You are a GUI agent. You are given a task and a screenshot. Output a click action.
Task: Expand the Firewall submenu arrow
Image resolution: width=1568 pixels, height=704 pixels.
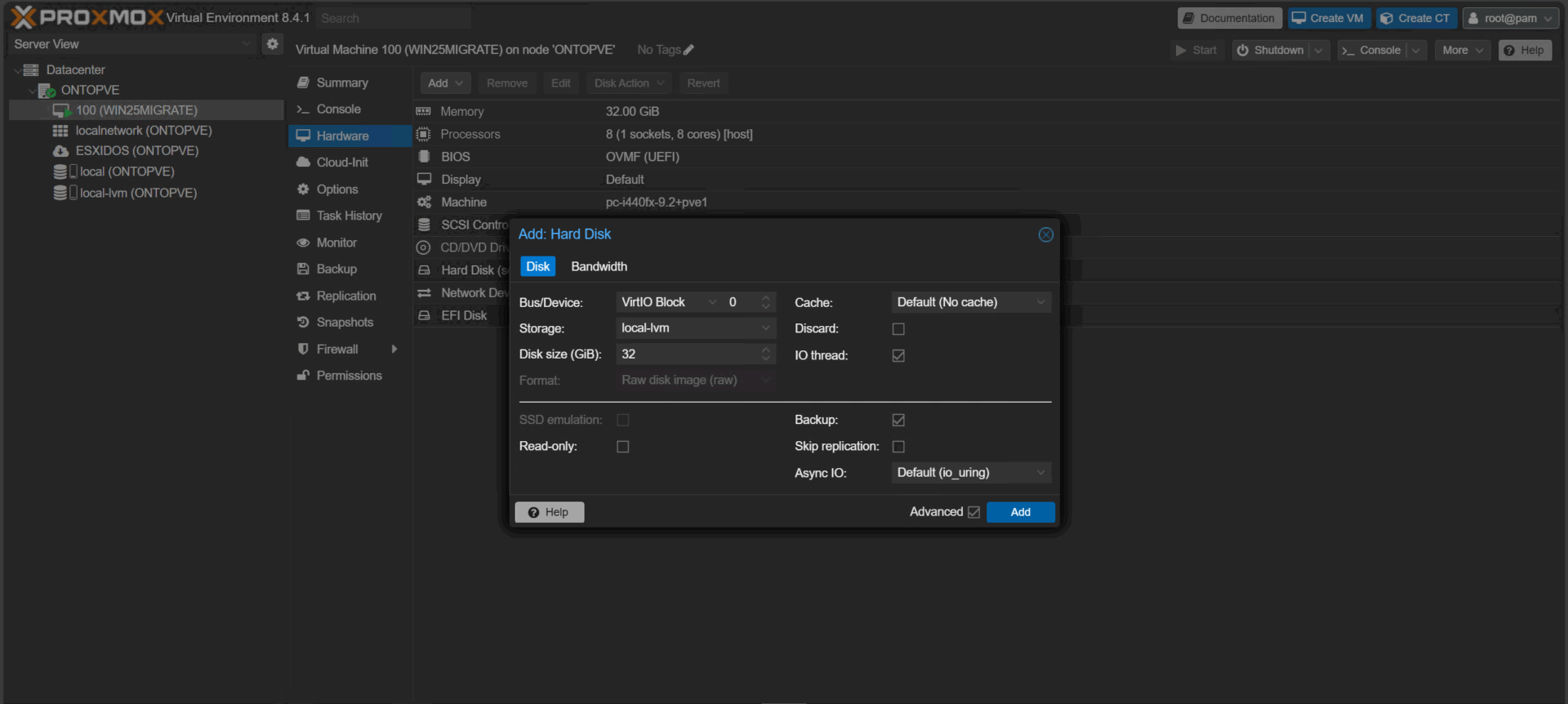click(x=394, y=350)
